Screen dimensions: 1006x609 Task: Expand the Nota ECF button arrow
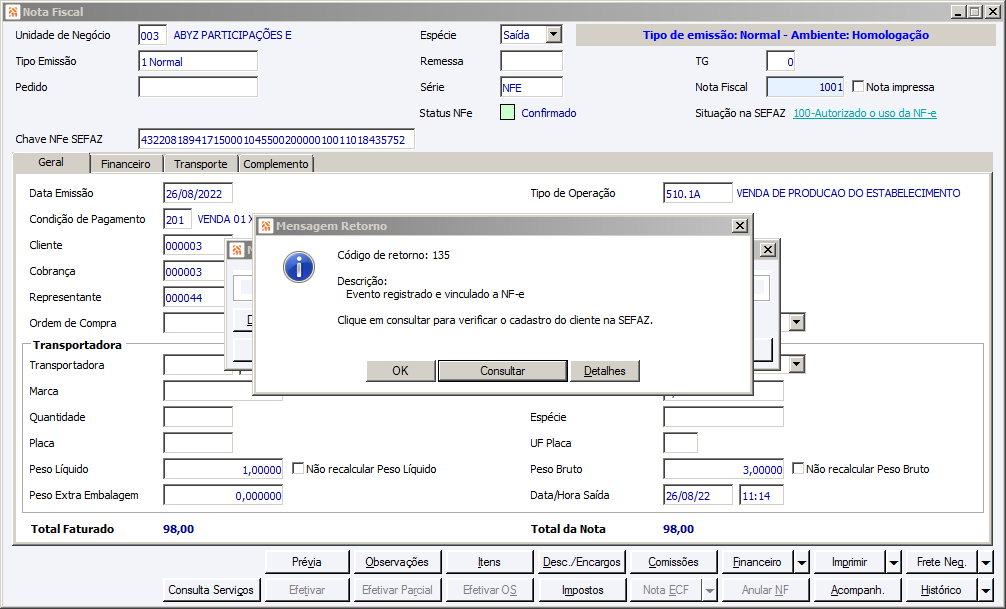point(710,590)
